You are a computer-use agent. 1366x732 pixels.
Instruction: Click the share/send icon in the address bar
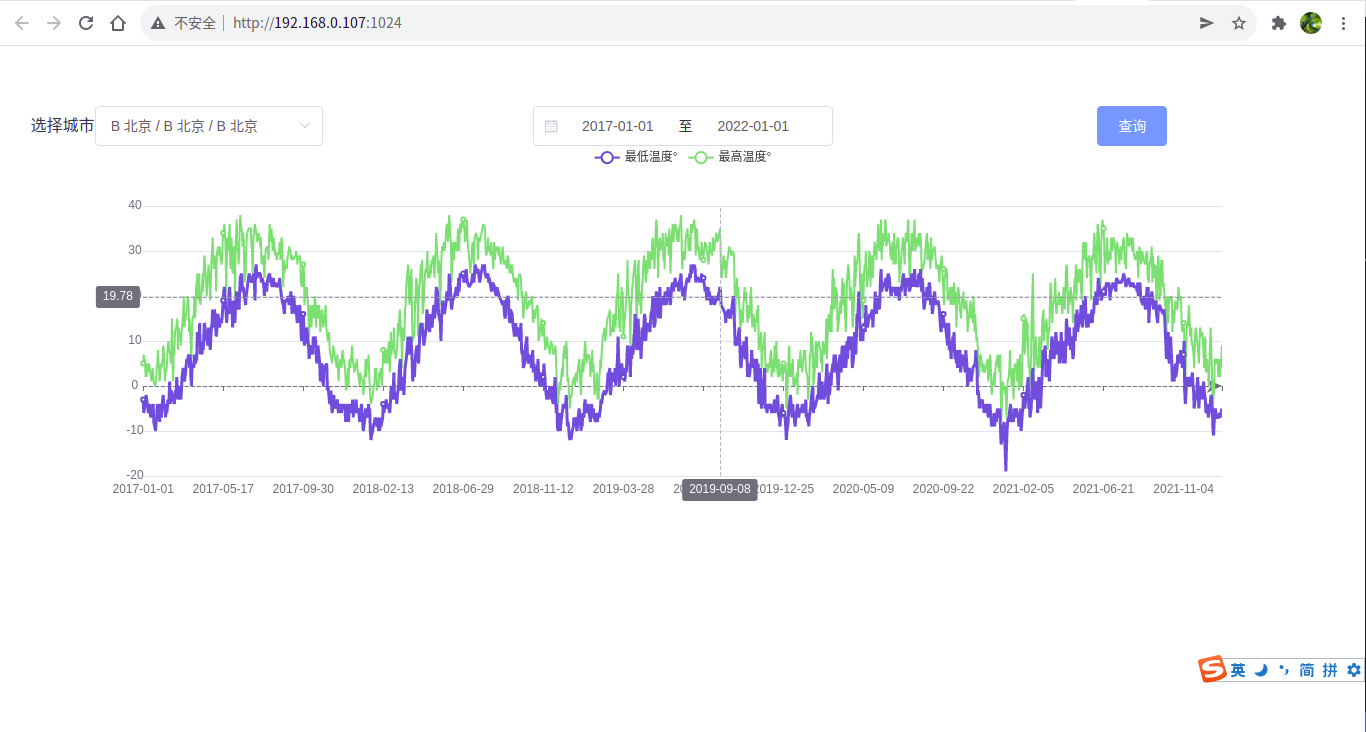[x=1207, y=23]
